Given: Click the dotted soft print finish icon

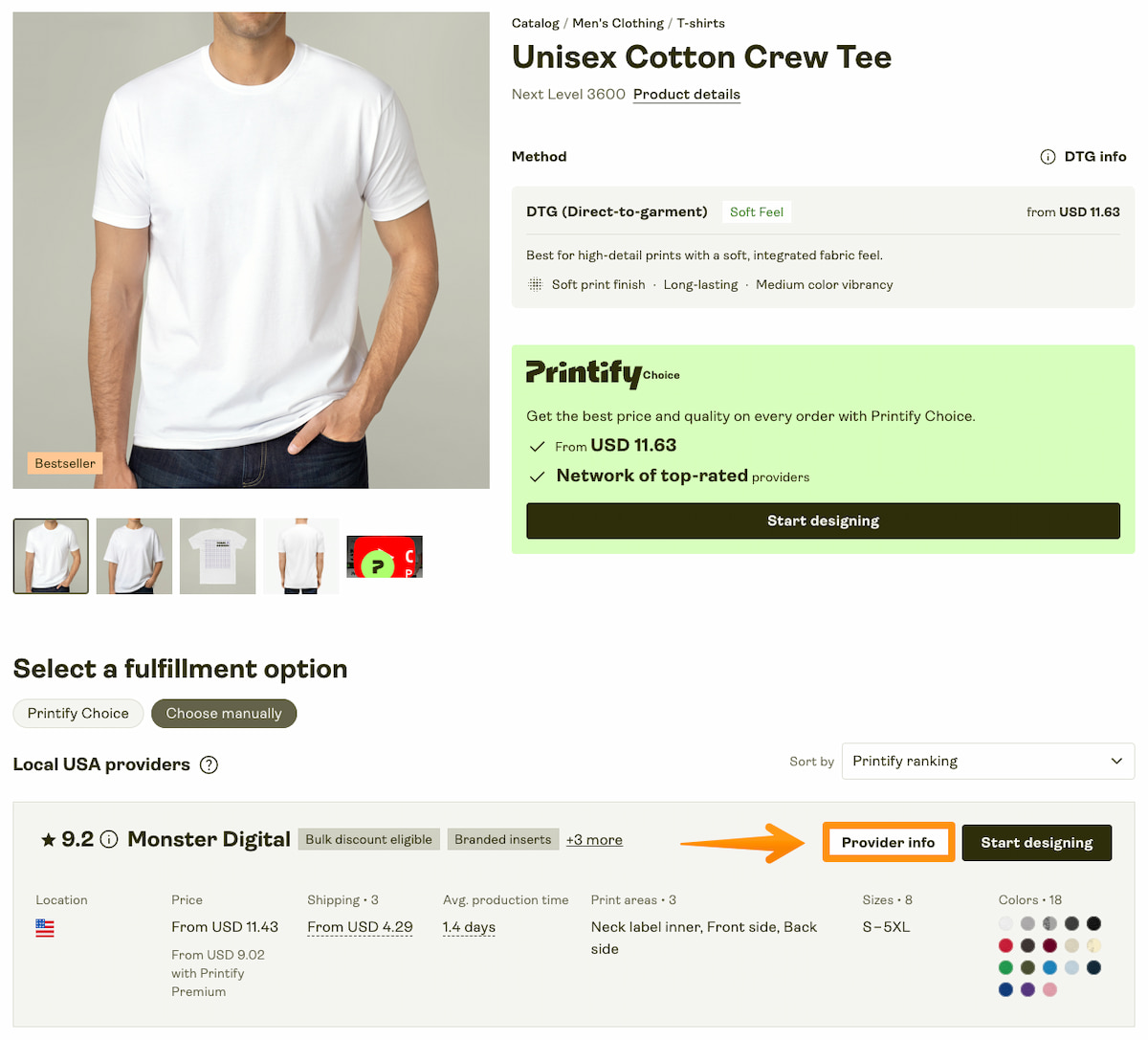Looking at the screenshot, I should [x=535, y=284].
